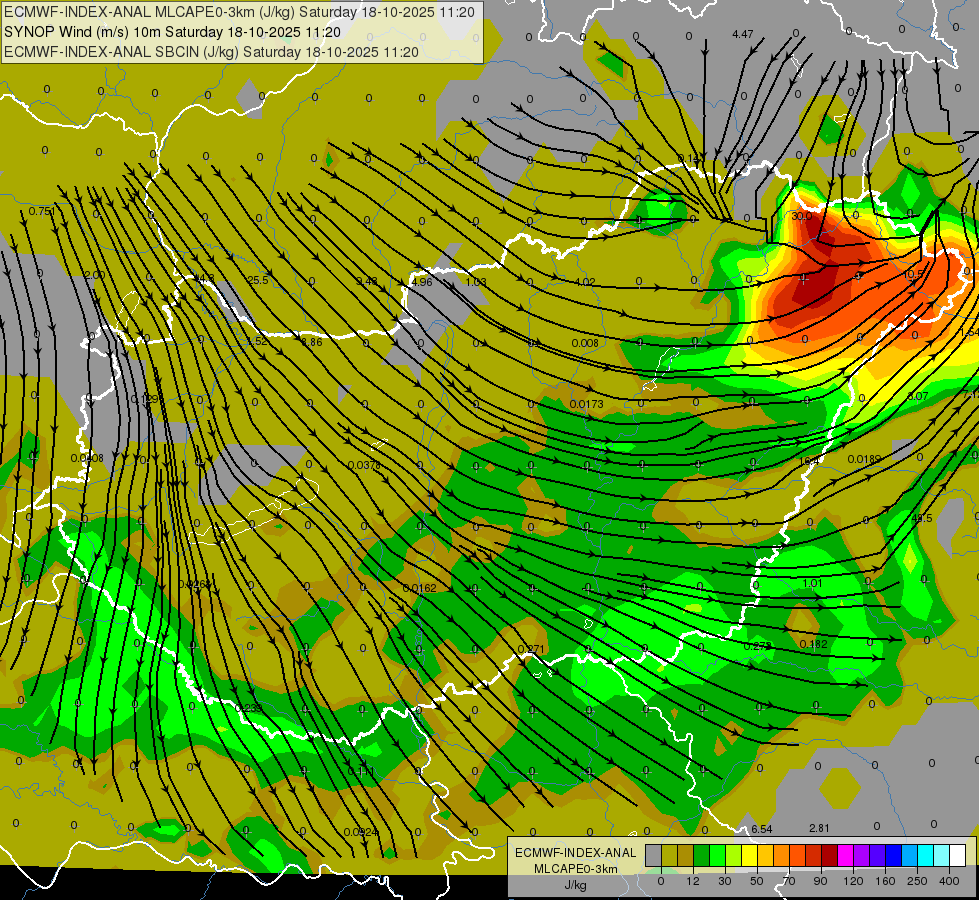Click the 1.03 value on the map

[476, 282]
